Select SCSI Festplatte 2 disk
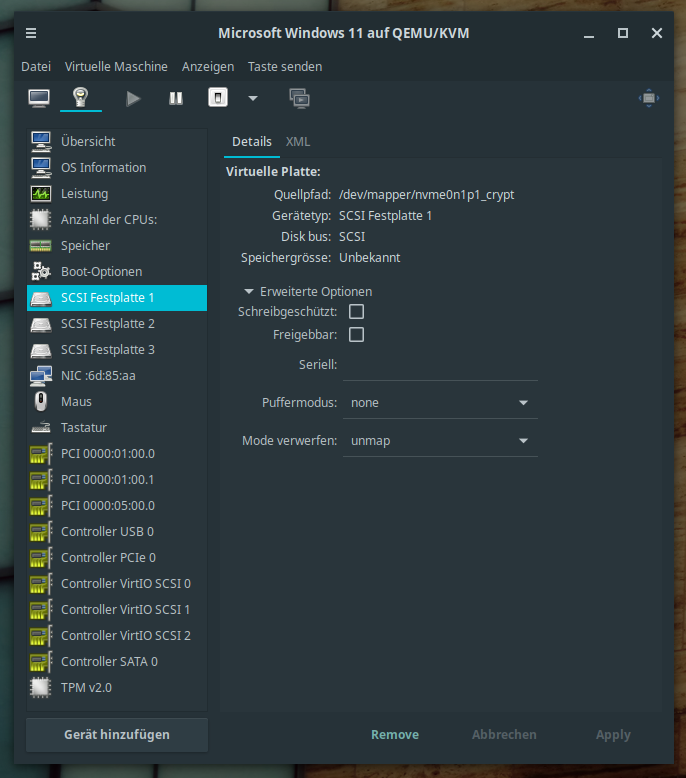The image size is (686, 778). click(117, 324)
